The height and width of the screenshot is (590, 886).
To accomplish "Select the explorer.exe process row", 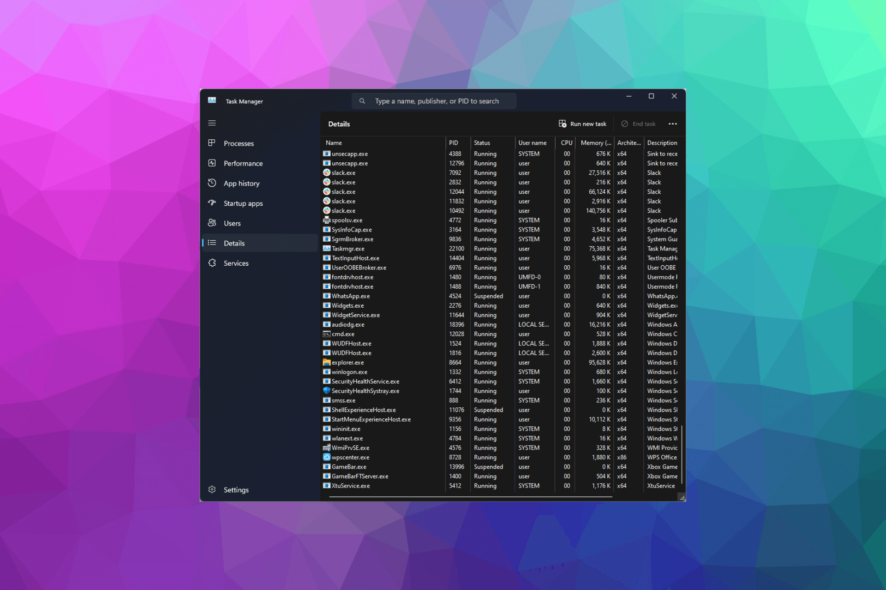I will (x=501, y=362).
